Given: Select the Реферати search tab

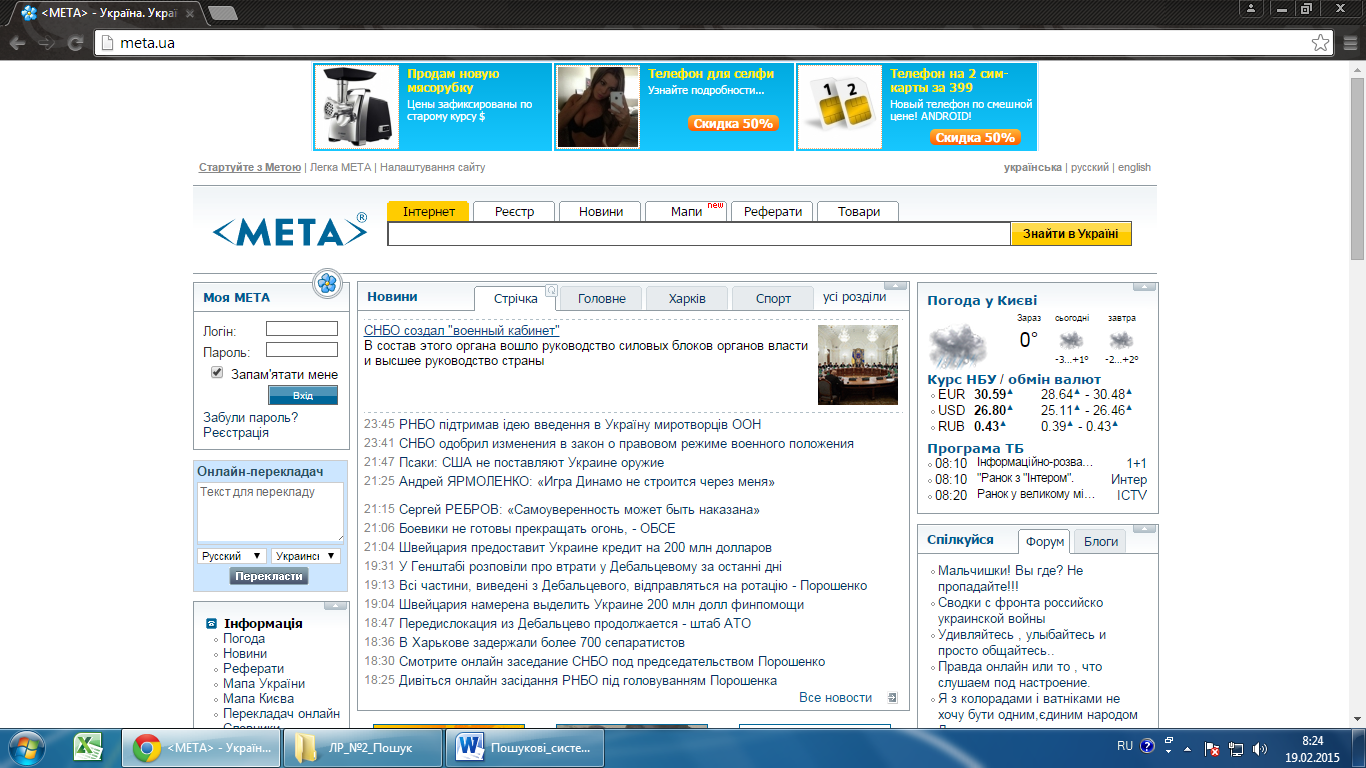Looking at the screenshot, I should pyautogui.click(x=773, y=211).
